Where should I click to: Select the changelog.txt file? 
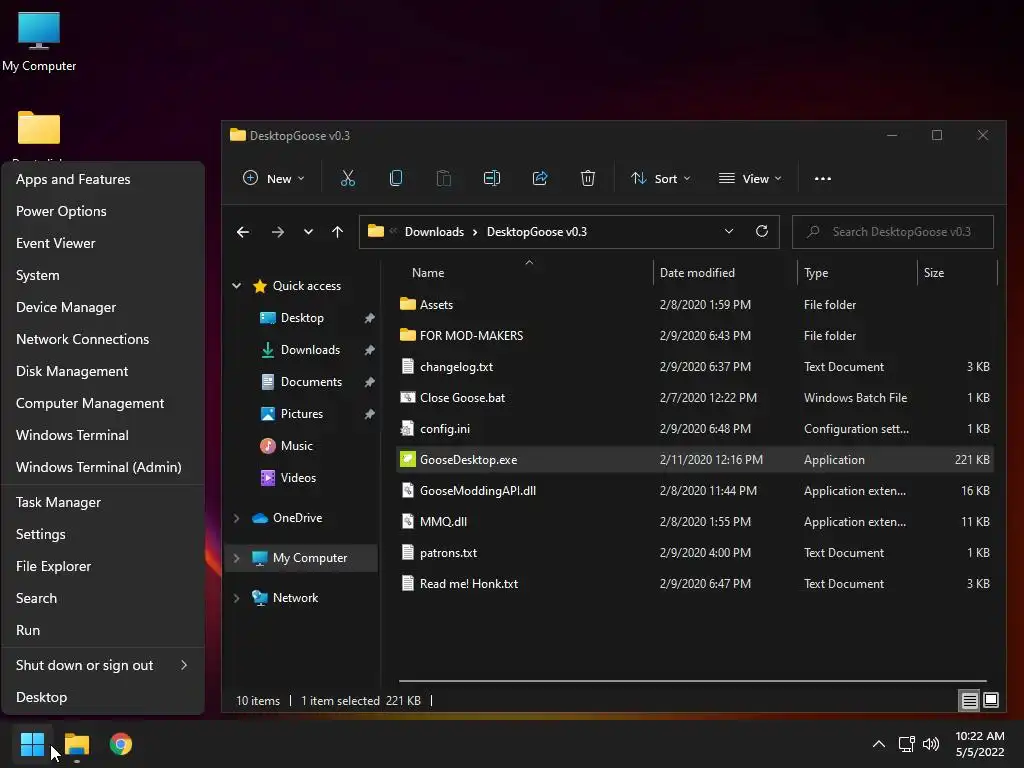(696, 366)
